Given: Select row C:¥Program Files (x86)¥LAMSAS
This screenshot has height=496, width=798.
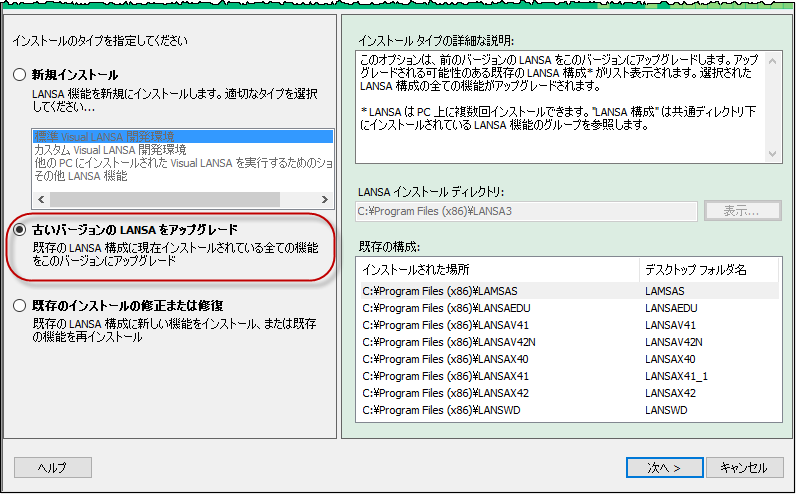Looking at the screenshot, I should 569,291.
